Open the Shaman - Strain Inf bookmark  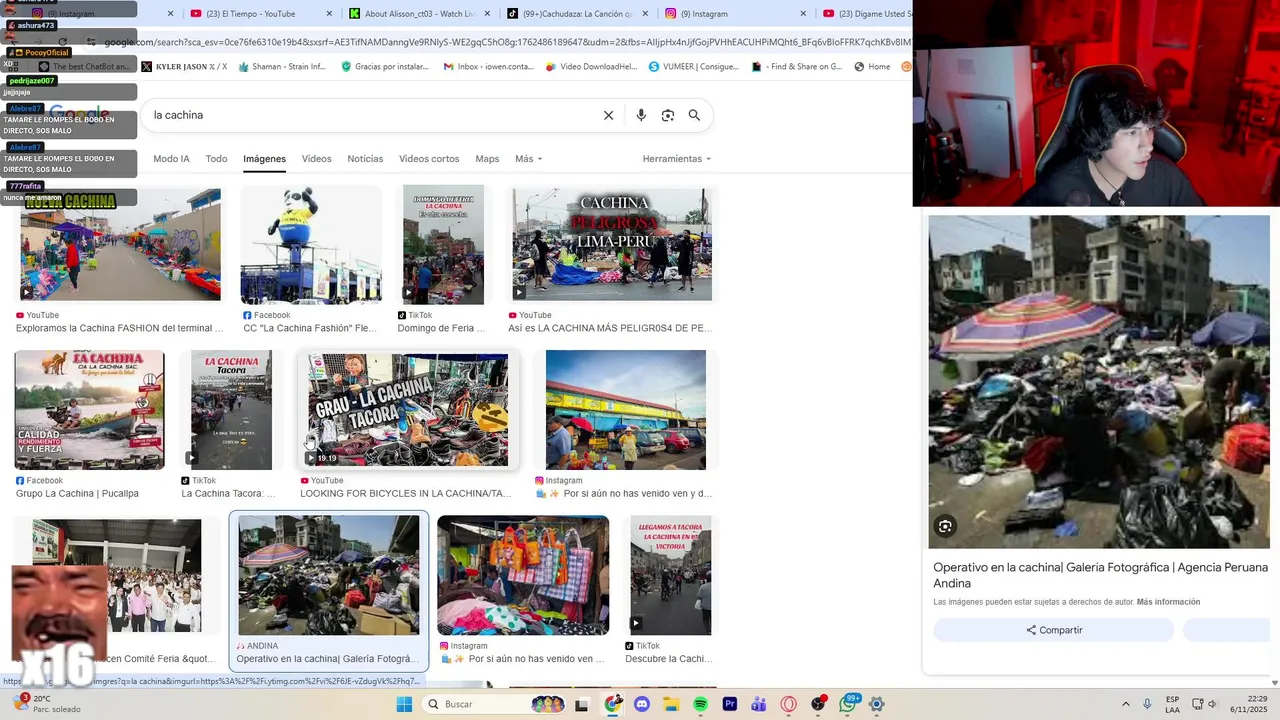[x=281, y=67]
